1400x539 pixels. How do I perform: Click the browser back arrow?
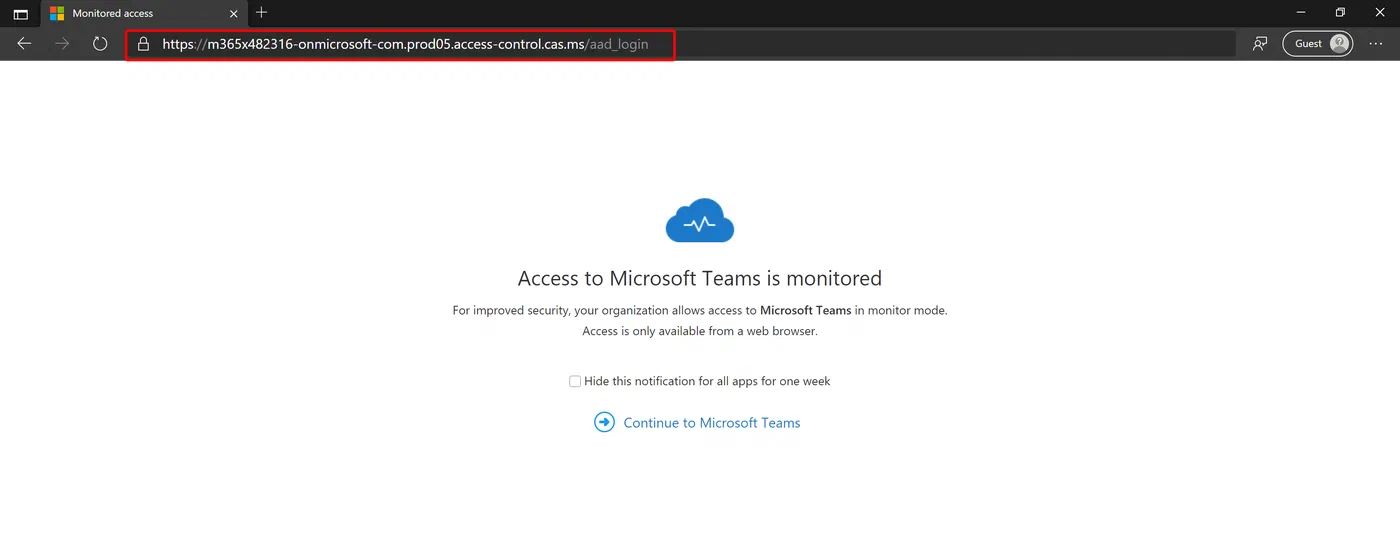coord(24,44)
